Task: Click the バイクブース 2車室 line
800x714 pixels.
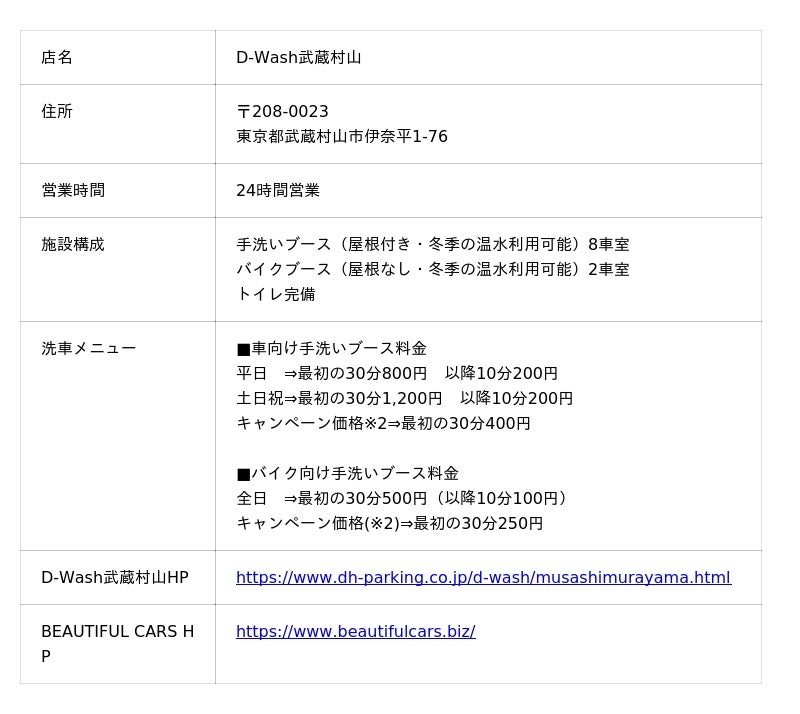Action: pos(432,269)
